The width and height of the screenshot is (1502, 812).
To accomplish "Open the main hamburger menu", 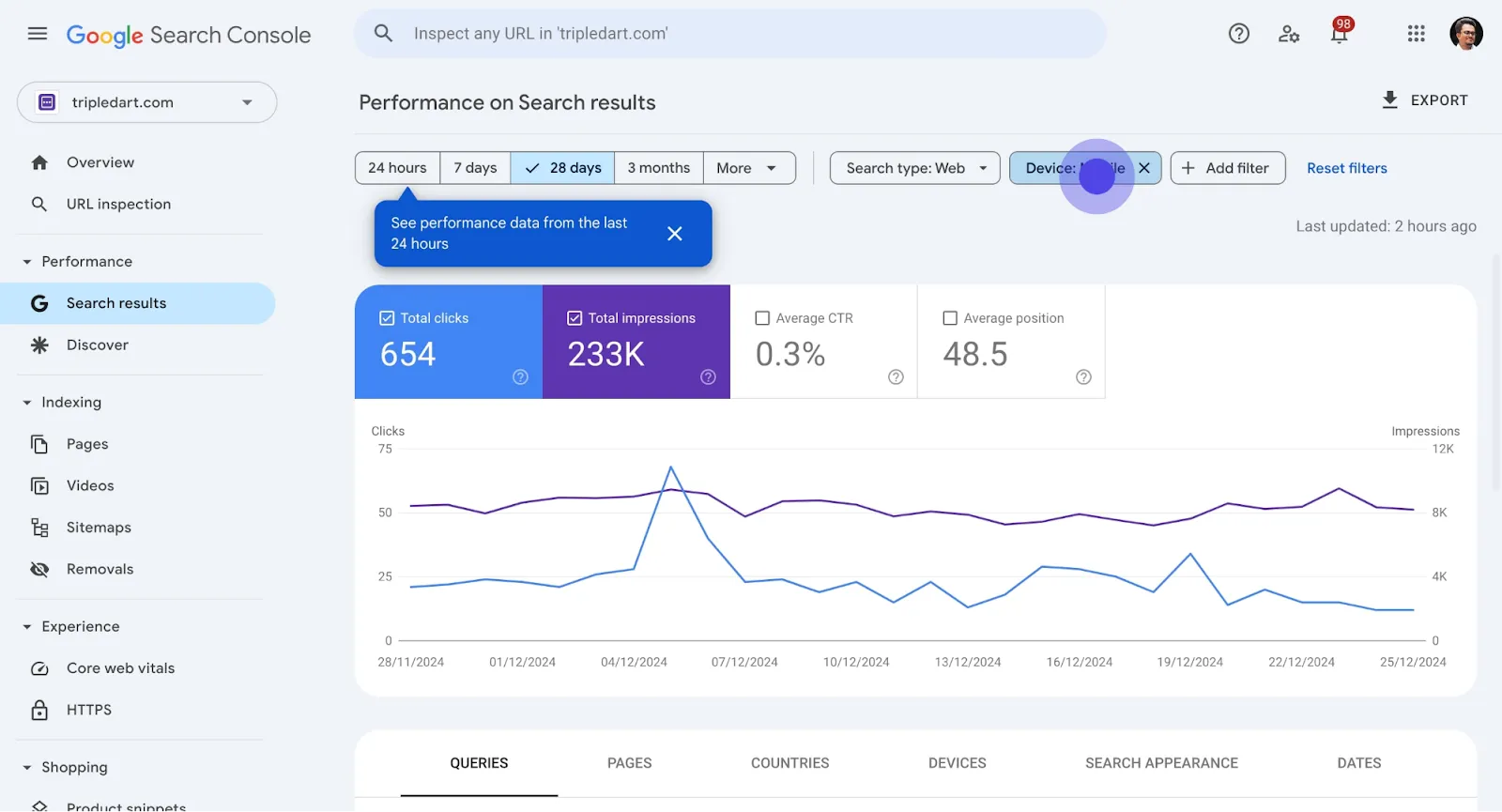I will (38, 34).
